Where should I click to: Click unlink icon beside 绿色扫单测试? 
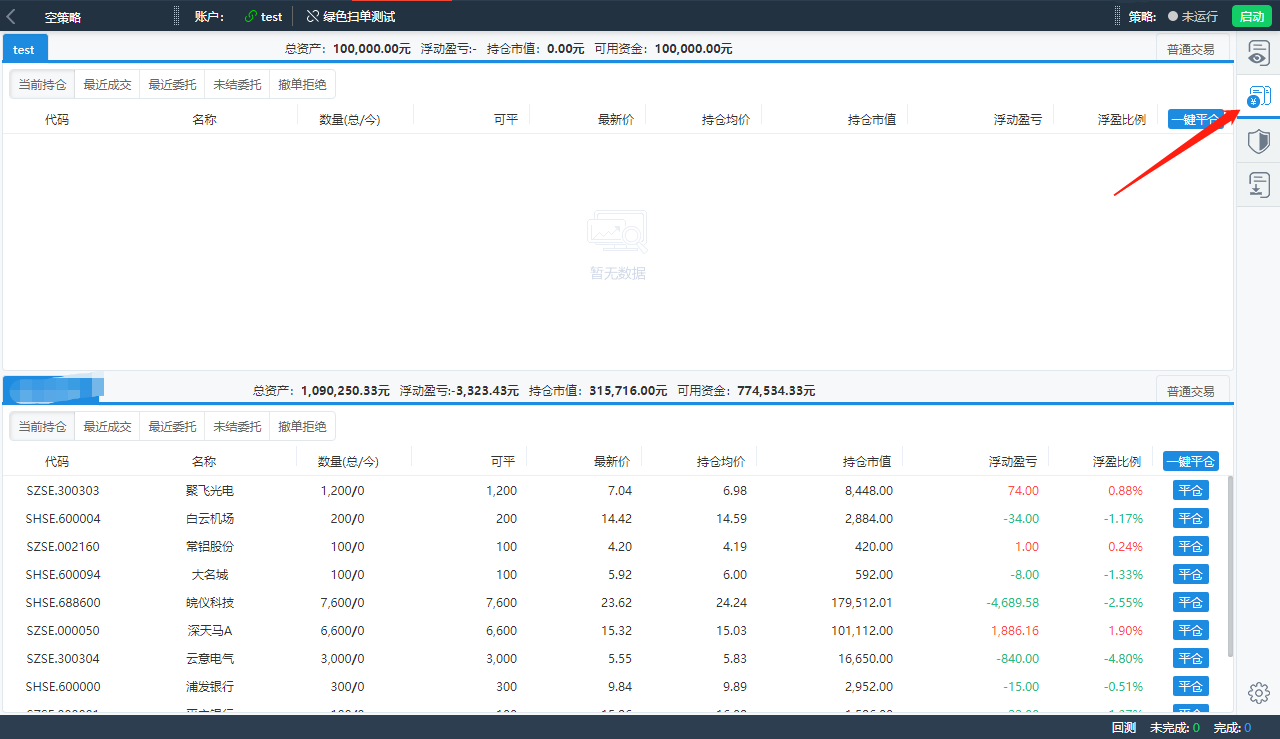[x=313, y=17]
